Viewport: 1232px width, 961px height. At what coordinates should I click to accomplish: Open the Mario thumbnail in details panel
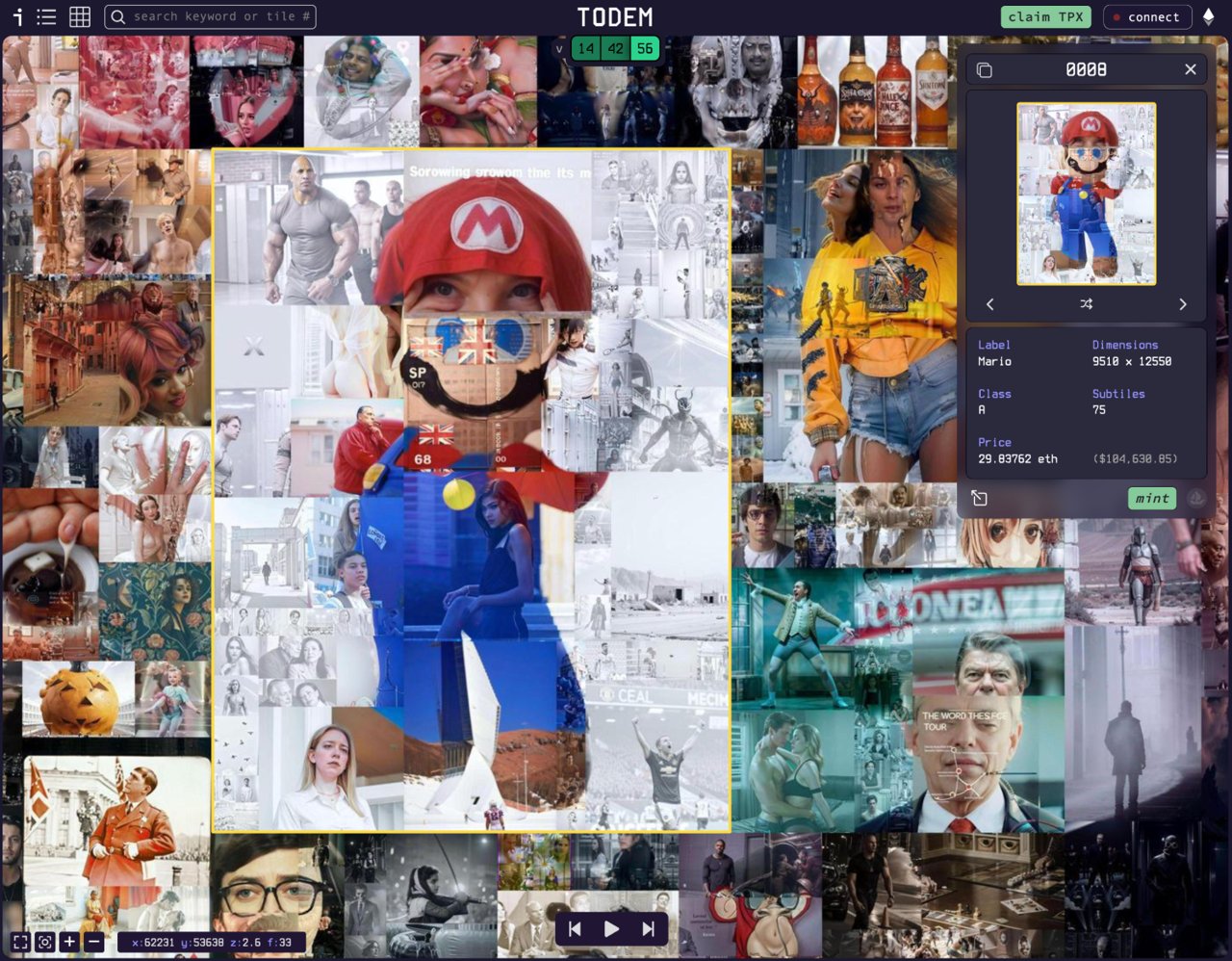click(x=1087, y=194)
